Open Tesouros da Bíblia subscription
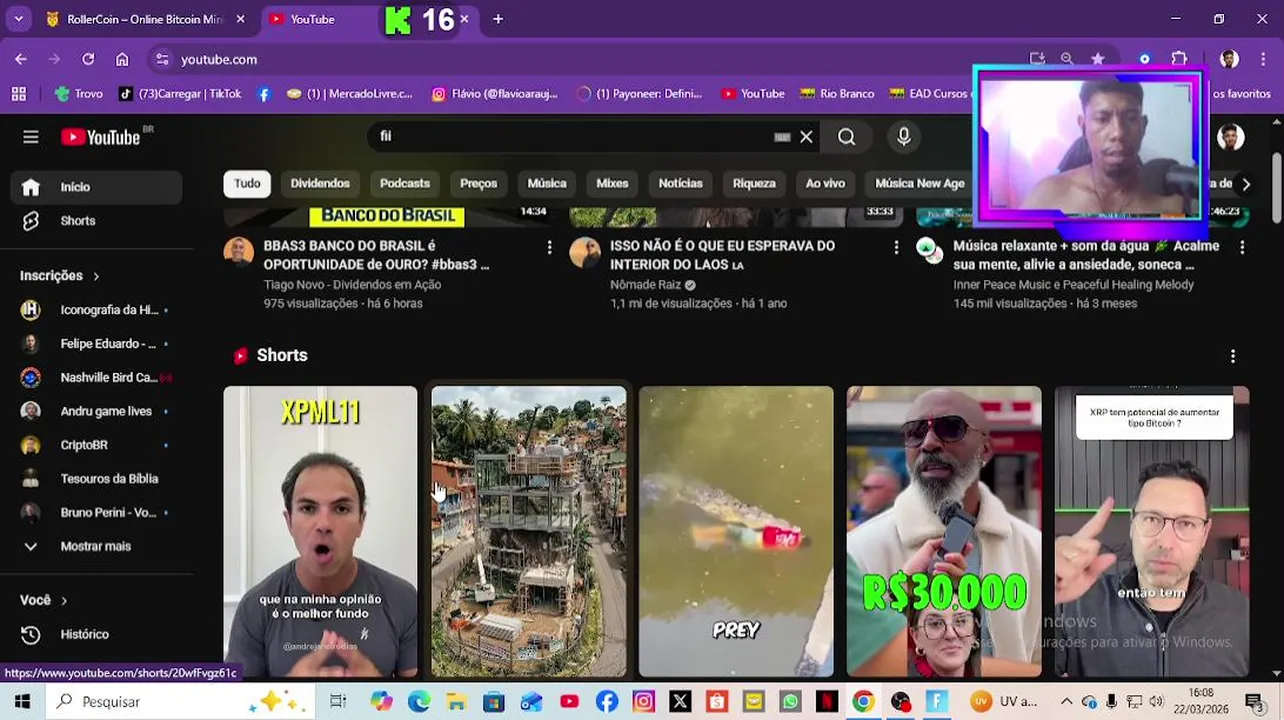Image resolution: width=1284 pixels, height=720 pixels. pos(95,479)
